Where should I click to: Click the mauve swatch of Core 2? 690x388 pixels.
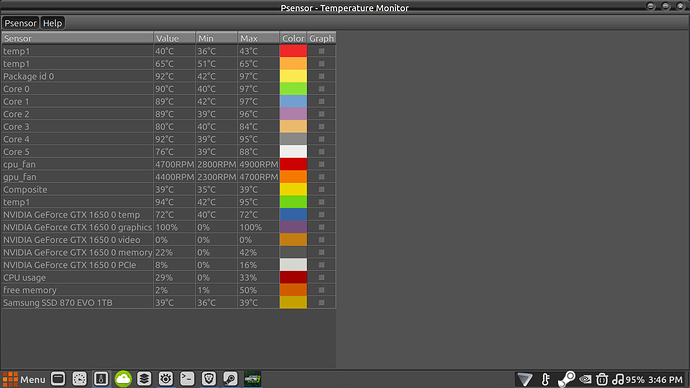click(x=293, y=114)
